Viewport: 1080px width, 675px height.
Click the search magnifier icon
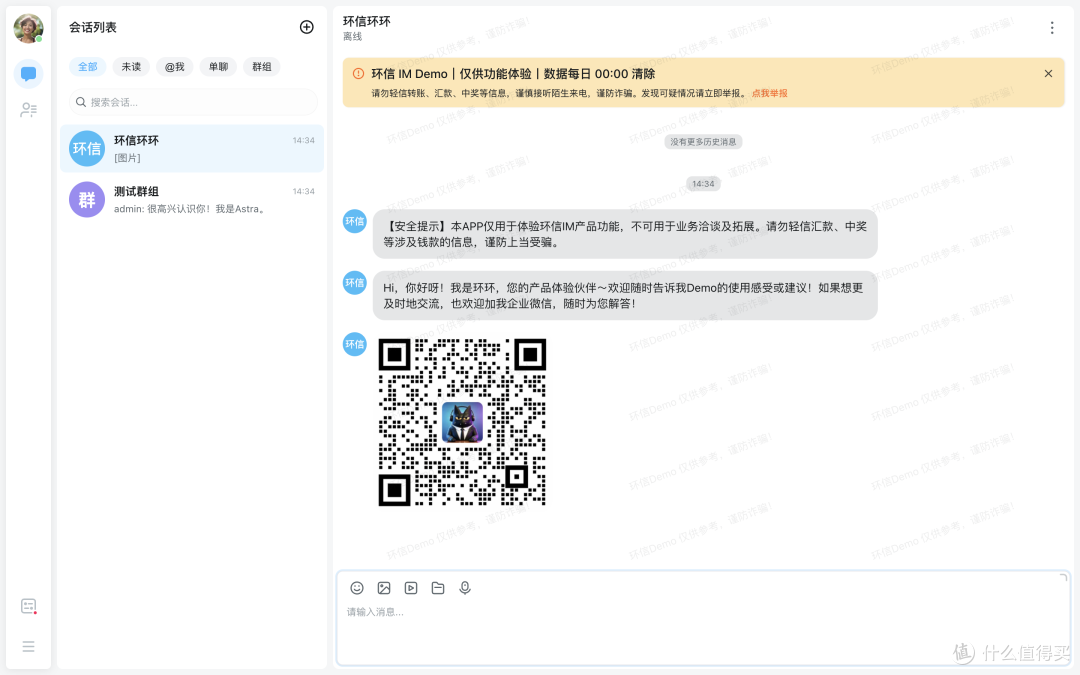point(81,102)
